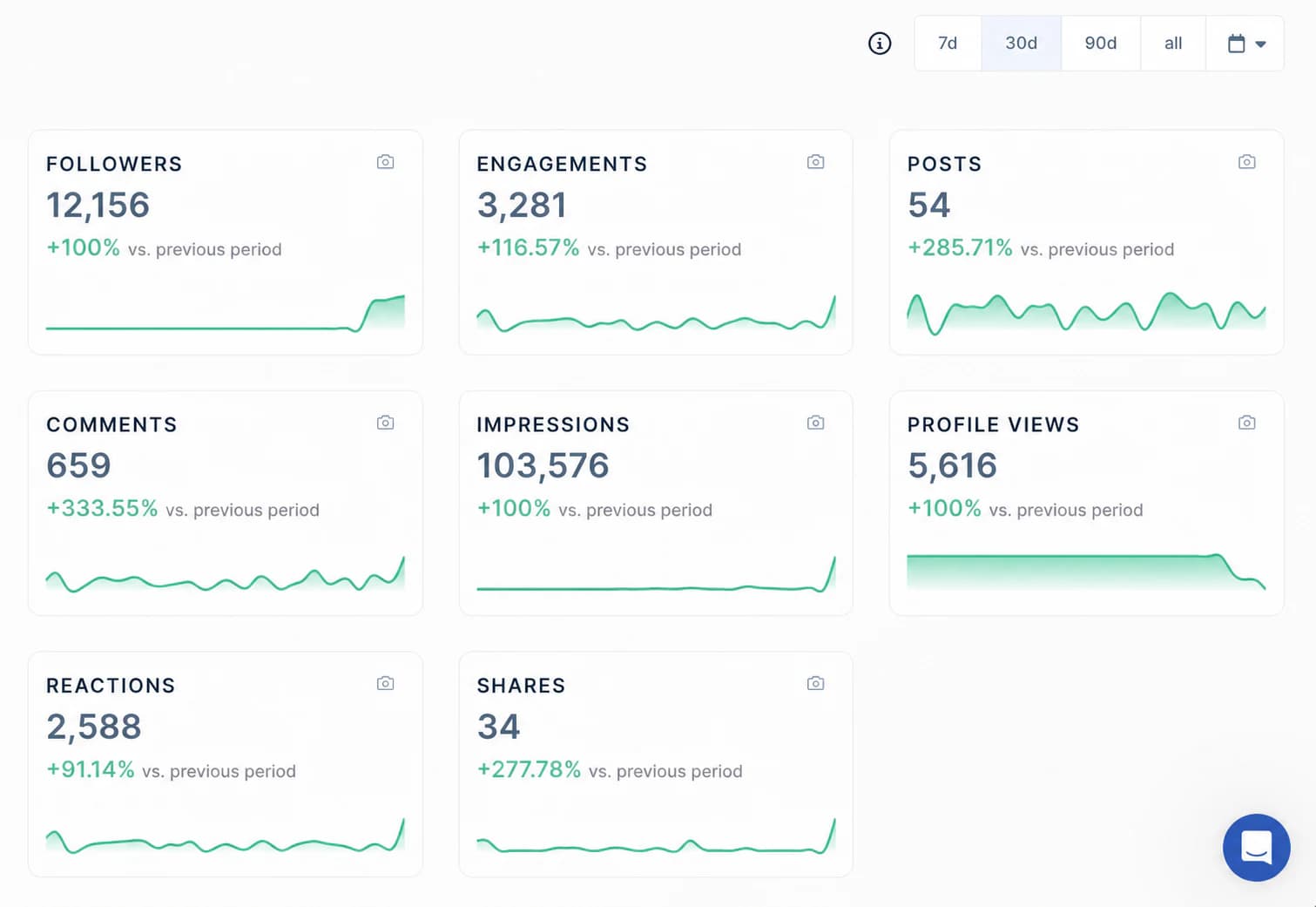
Task: Click the shares value 34
Action: pyautogui.click(x=498, y=727)
